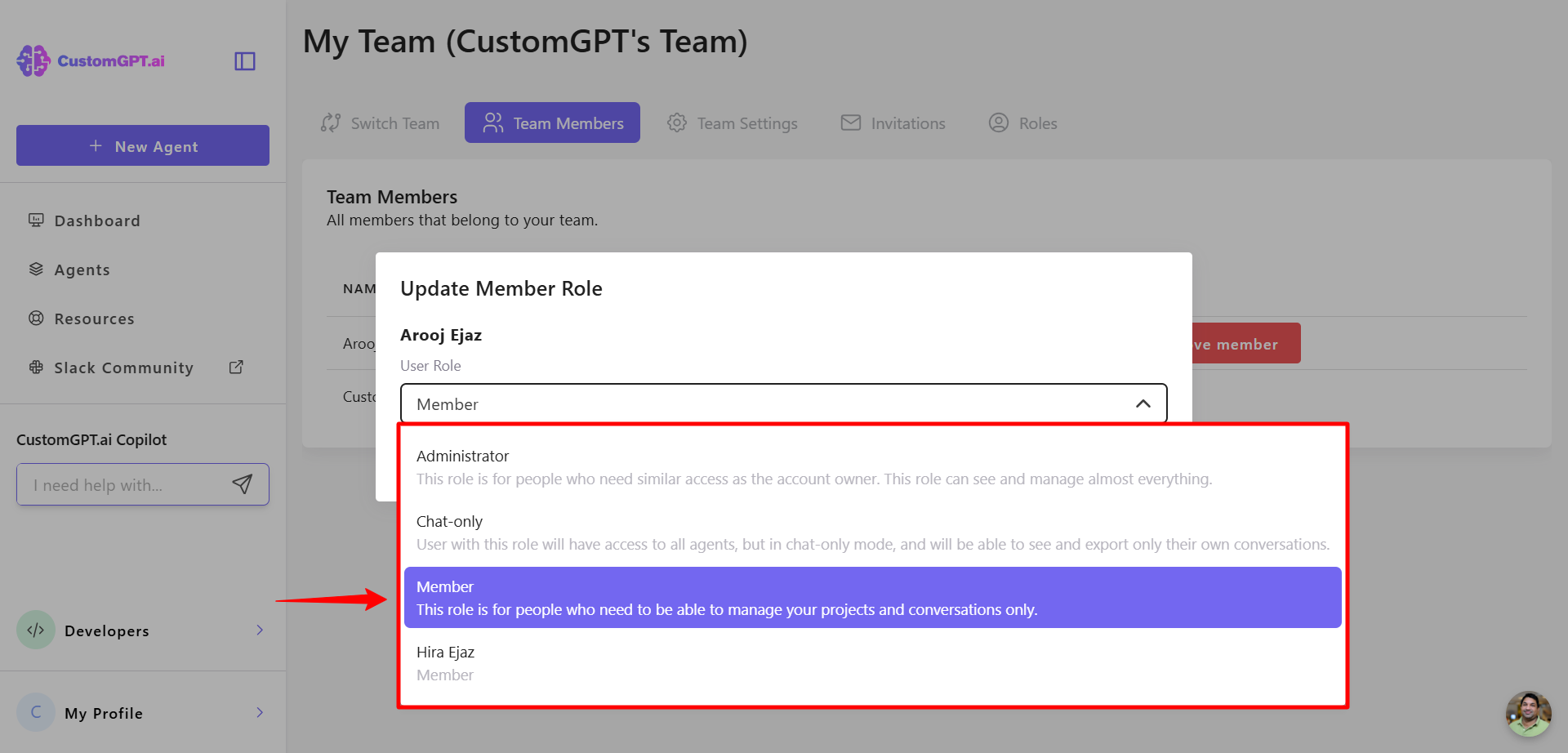Select the Hira Ejaz custom role option

(x=872, y=663)
